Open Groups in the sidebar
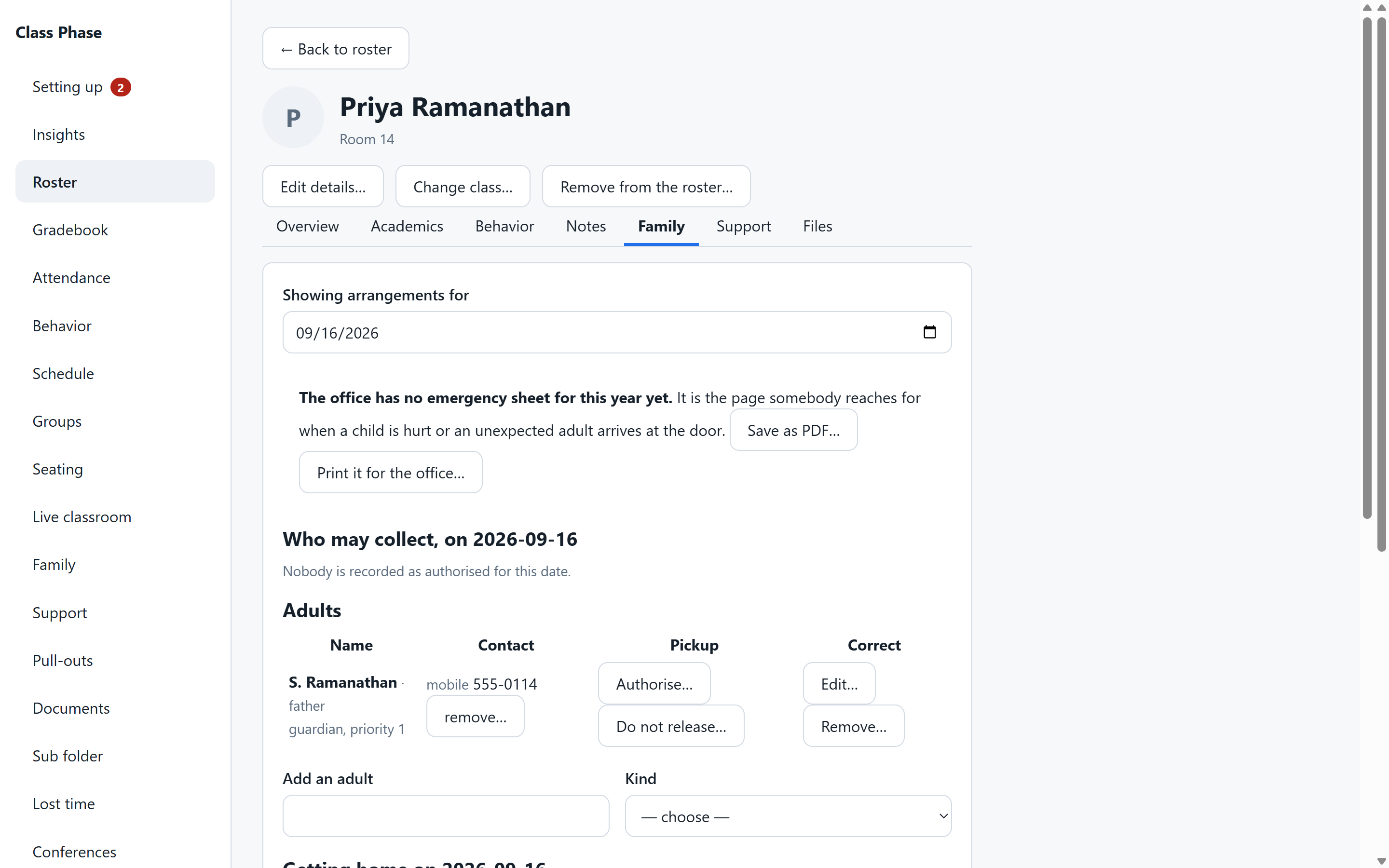This screenshot has height=868, width=1389. 115,421
